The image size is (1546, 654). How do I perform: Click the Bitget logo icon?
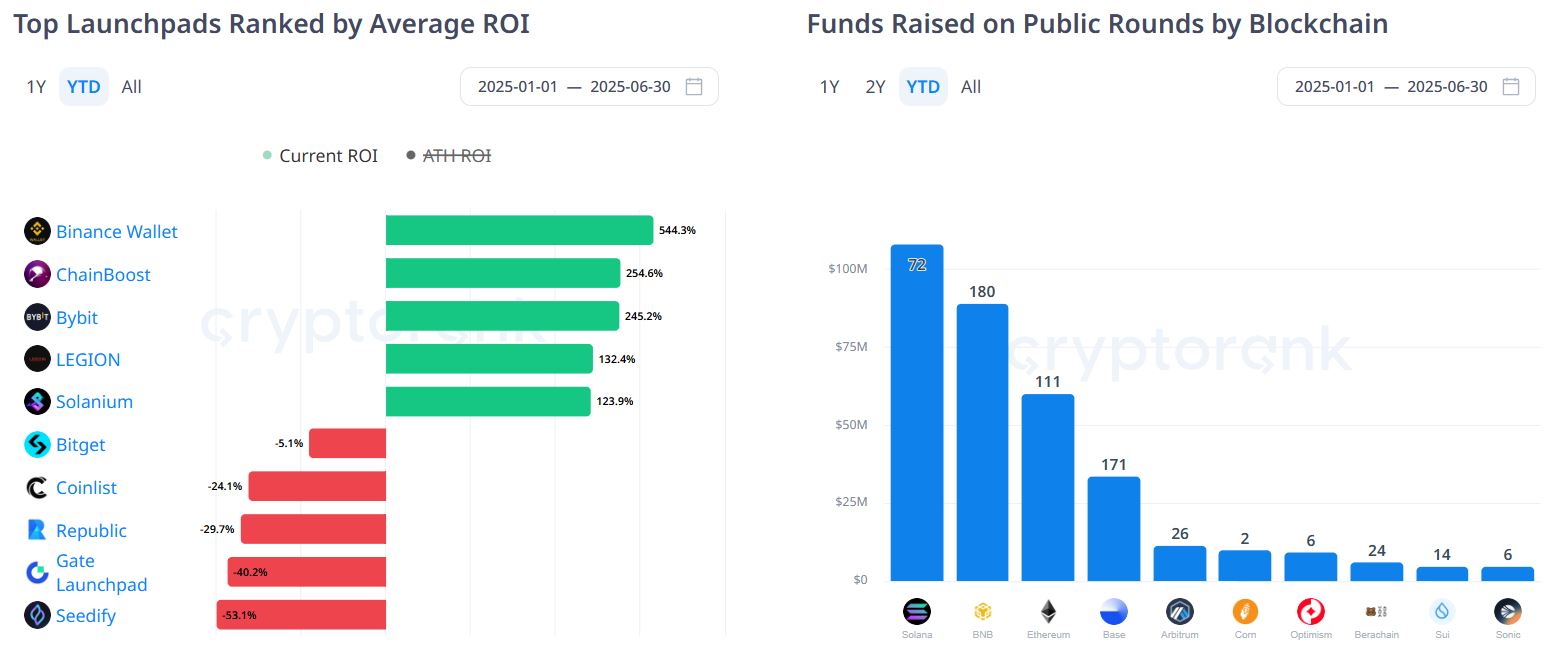pyautogui.click(x=37, y=445)
